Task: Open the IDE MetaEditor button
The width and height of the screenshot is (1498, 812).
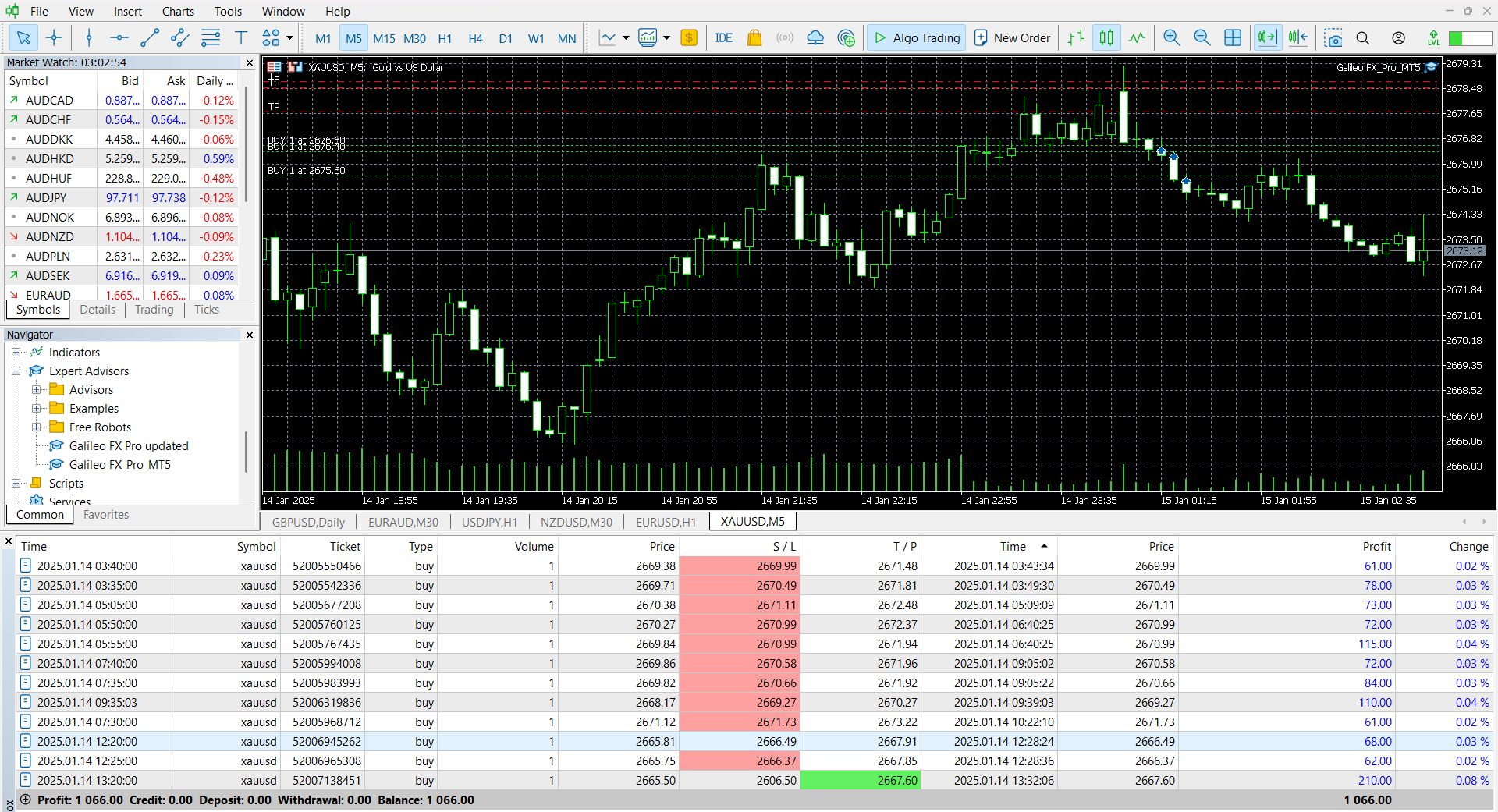Action: (x=723, y=37)
